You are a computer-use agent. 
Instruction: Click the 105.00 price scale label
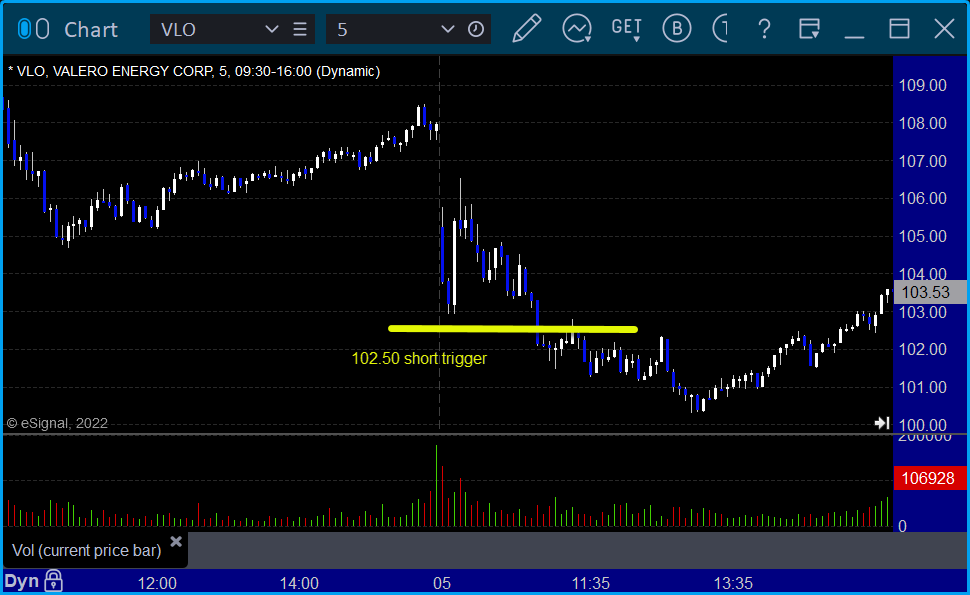[922, 236]
